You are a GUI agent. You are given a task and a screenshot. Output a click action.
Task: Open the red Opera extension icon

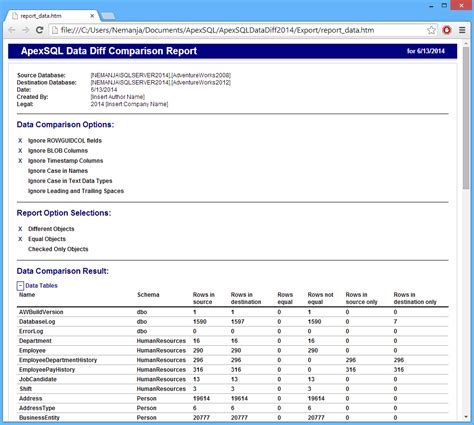click(x=447, y=30)
